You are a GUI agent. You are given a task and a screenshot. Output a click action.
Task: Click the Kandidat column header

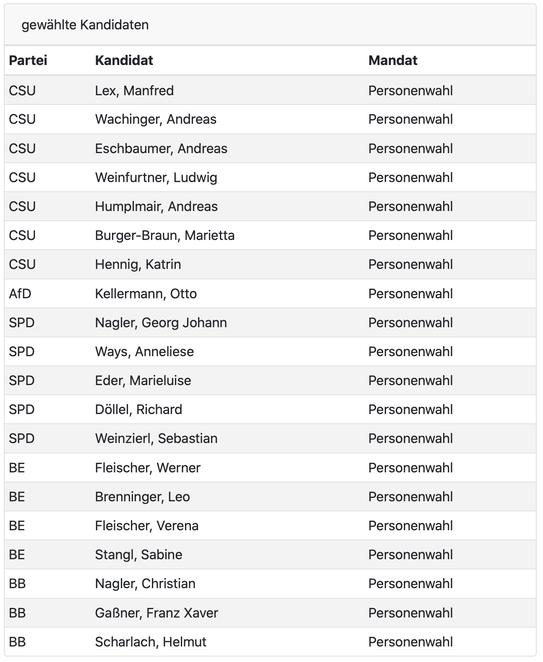click(x=124, y=60)
